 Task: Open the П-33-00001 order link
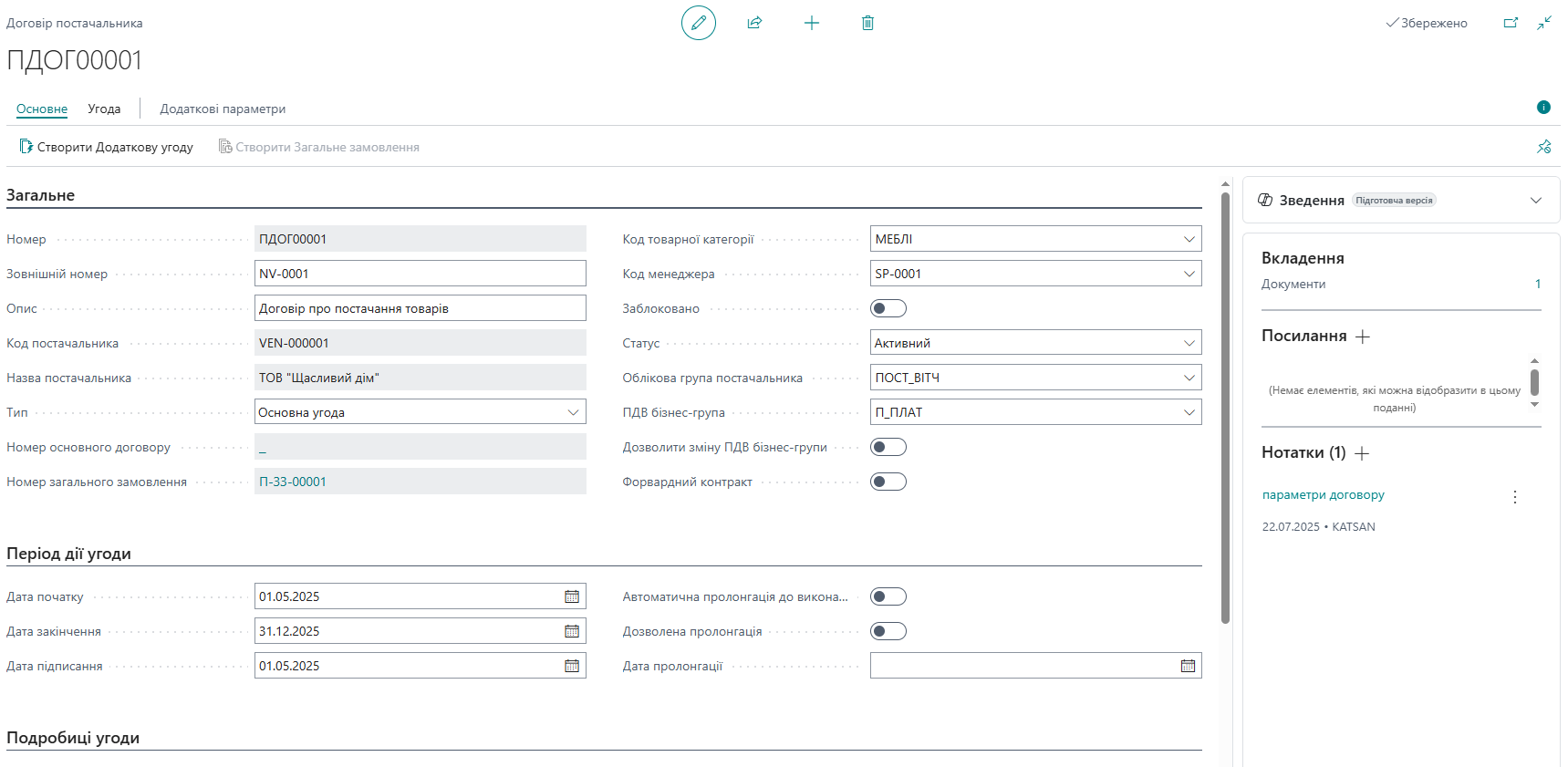click(x=293, y=482)
